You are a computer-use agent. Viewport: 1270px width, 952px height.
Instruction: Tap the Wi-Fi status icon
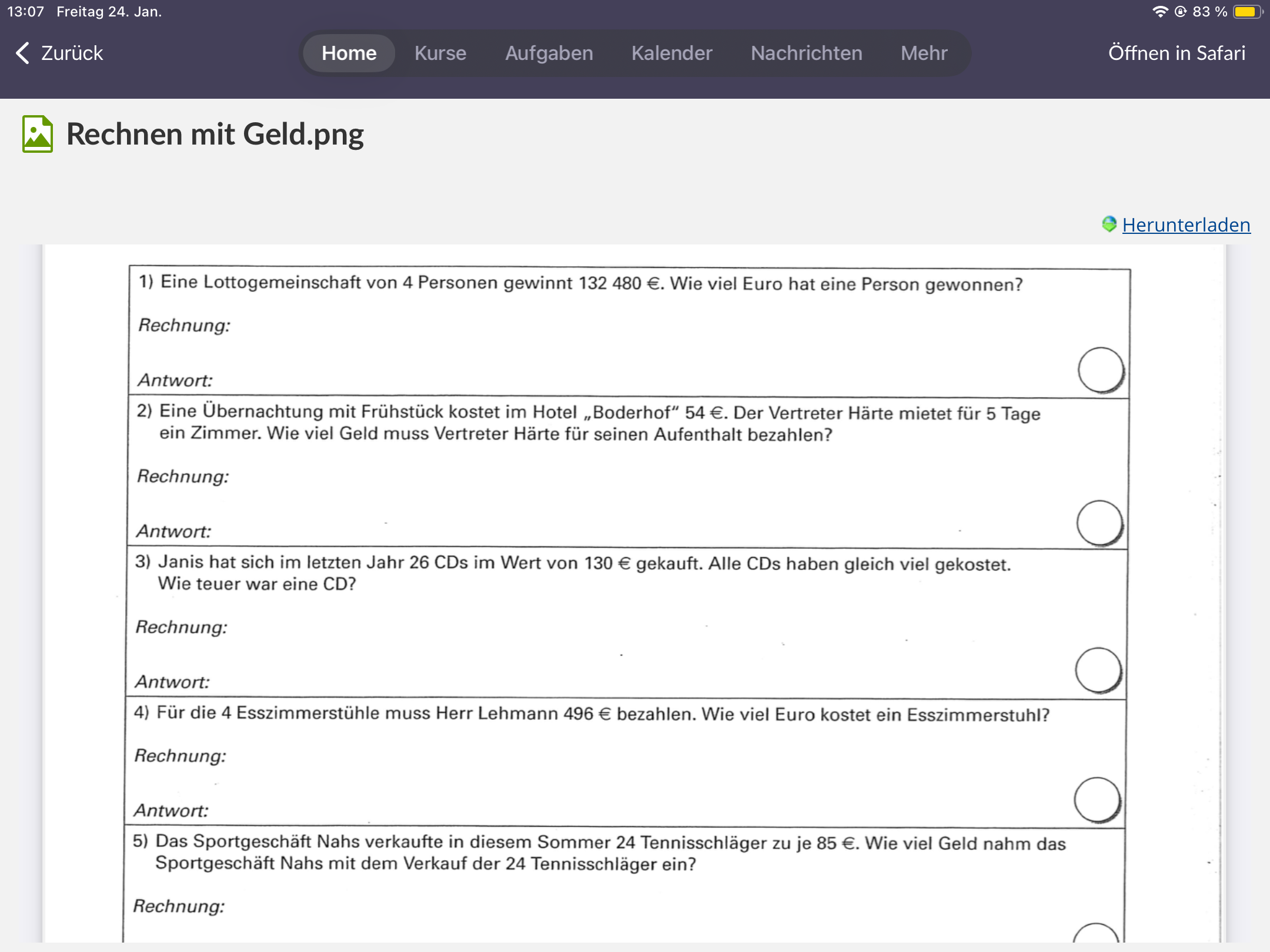(1159, 12)
